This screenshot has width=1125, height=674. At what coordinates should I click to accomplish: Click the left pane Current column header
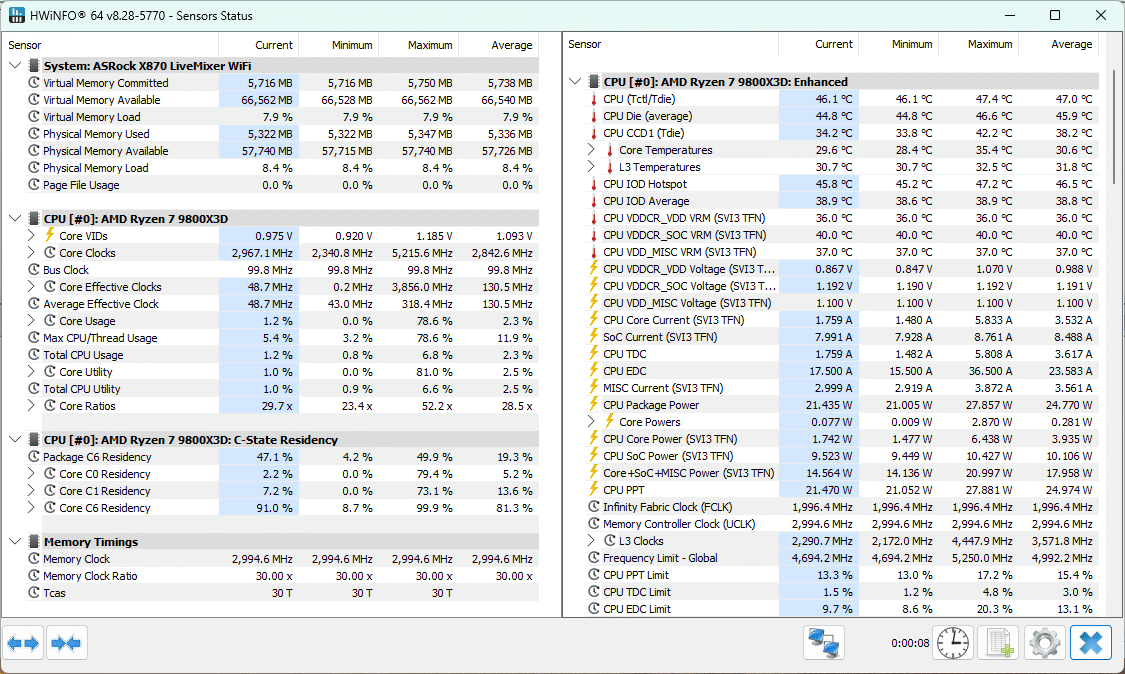click(x=259, y=45)
